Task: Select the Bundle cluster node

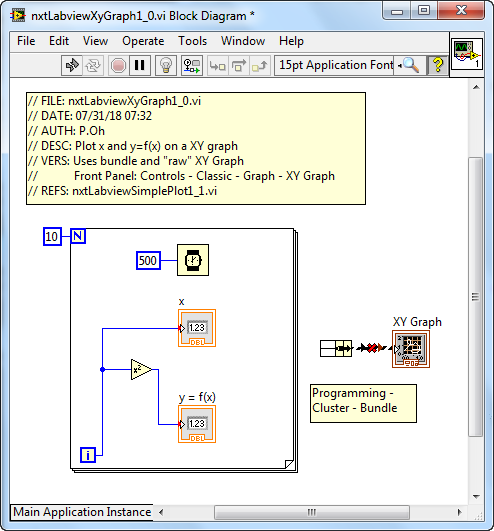Action: (336, 348)
